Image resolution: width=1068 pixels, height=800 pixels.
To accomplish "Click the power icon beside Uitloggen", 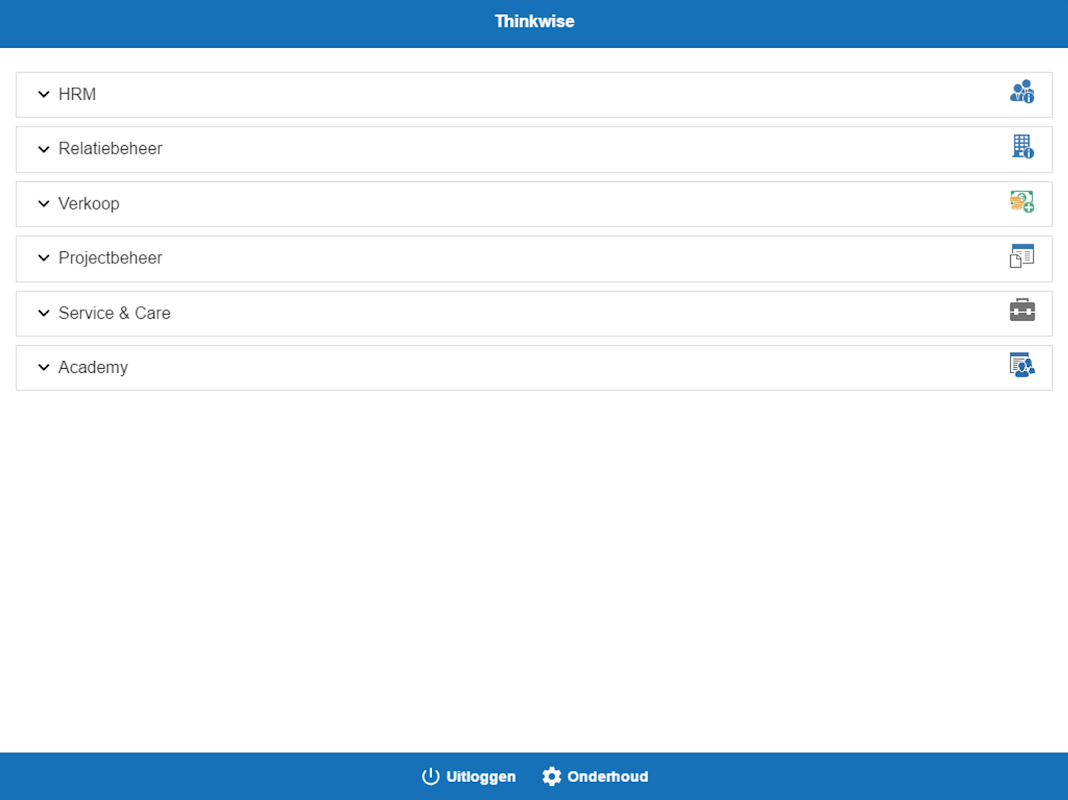I will tap(430, 776).
